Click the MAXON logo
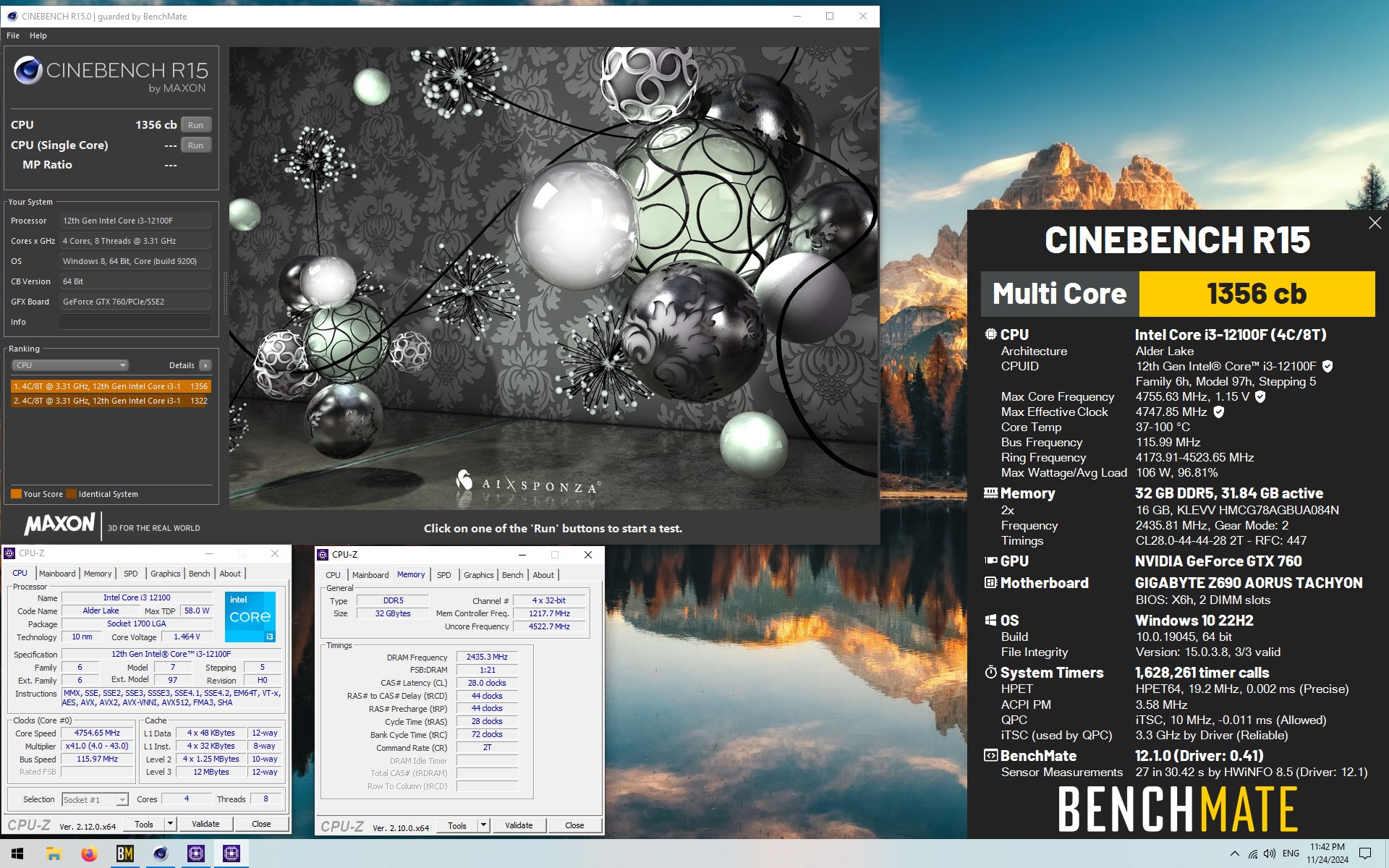 59,524
